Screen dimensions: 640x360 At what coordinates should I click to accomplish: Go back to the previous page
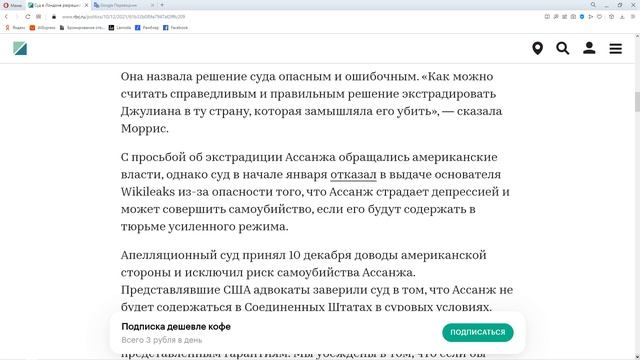point(6,17)
